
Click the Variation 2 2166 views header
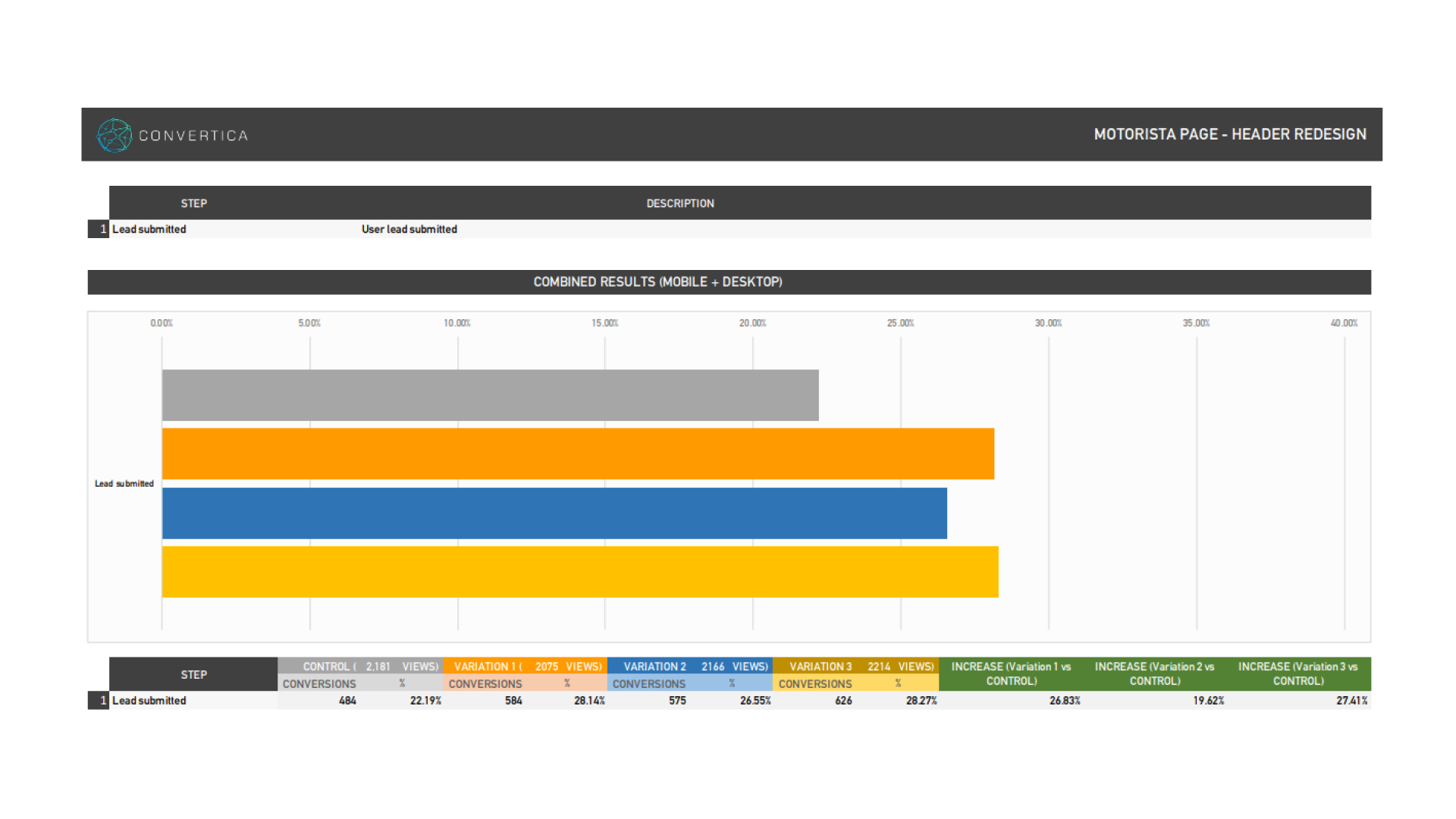coord(691,667)
